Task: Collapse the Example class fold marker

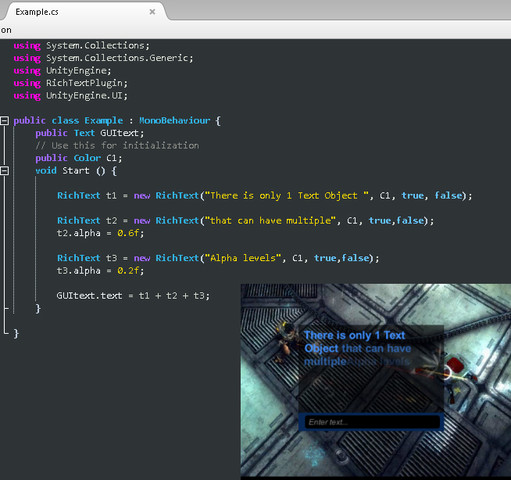Action: click(x=4, y=121)
